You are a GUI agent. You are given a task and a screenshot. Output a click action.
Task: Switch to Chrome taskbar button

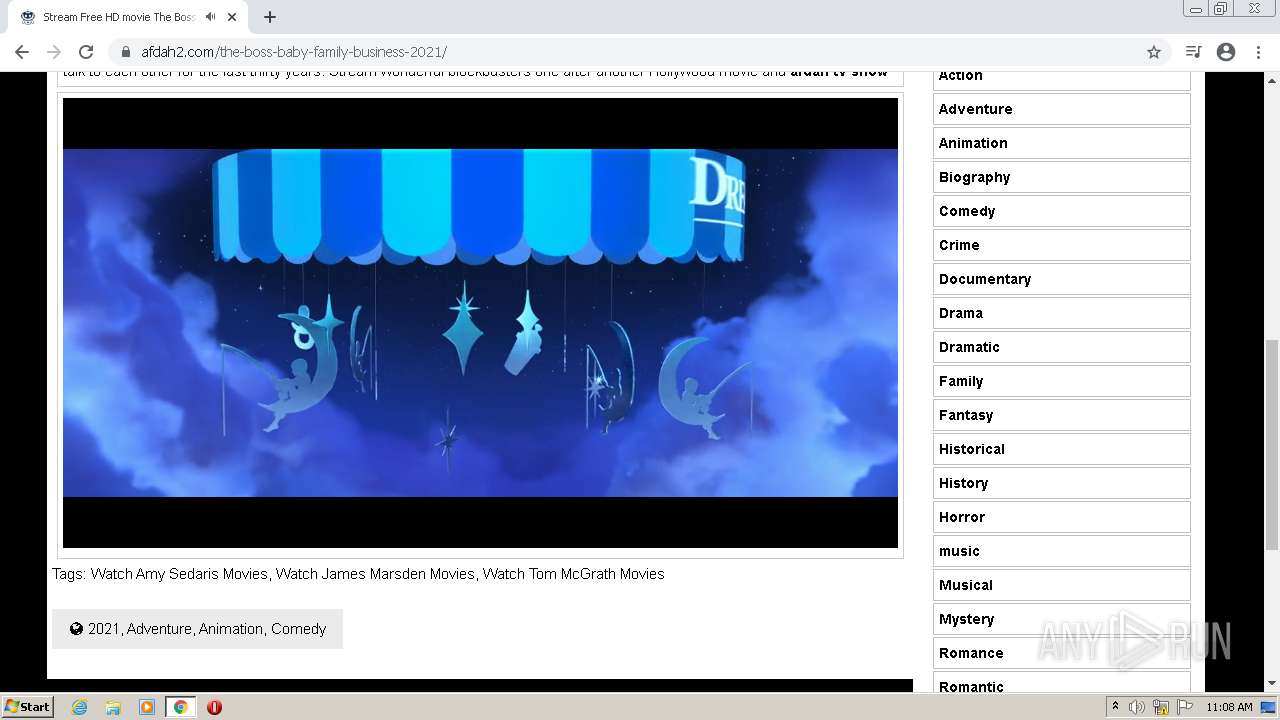click(x=181, y=707)
